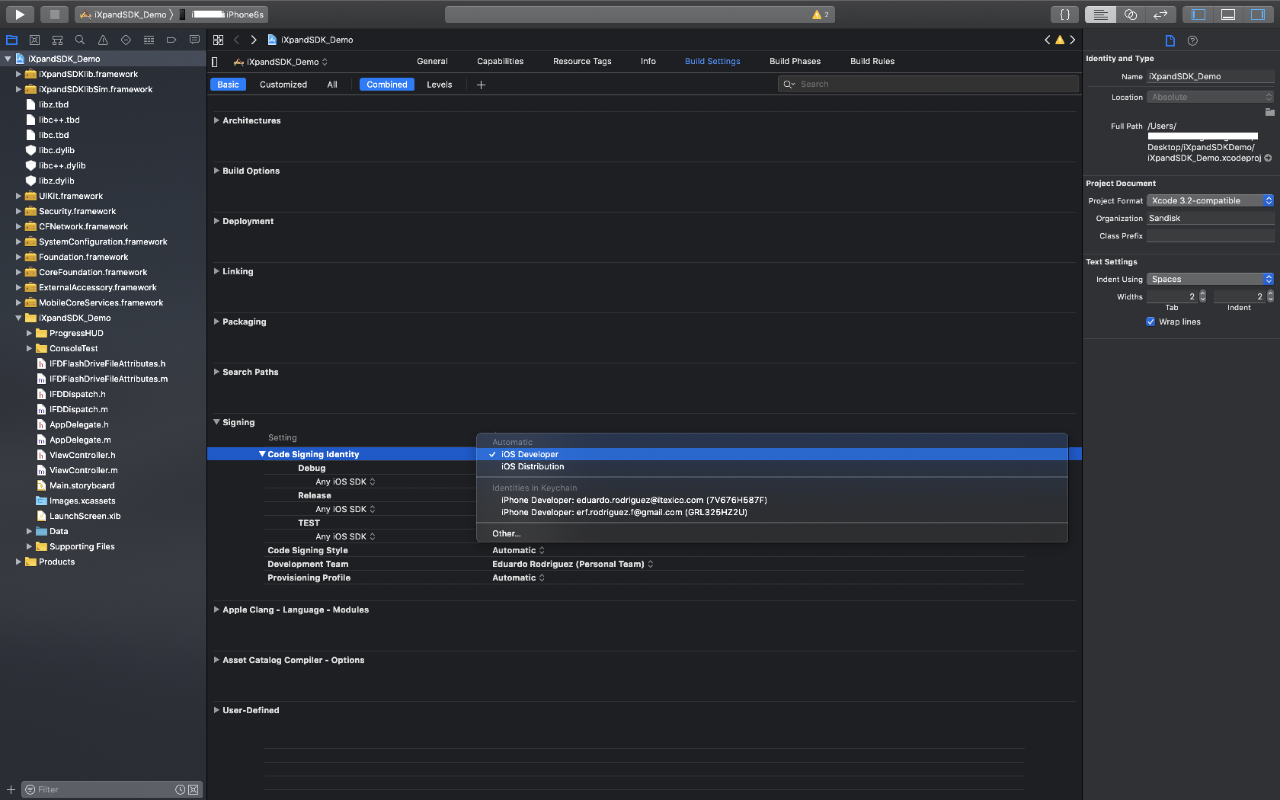Click the warning count in activity bar

click(x=820, y=15)
